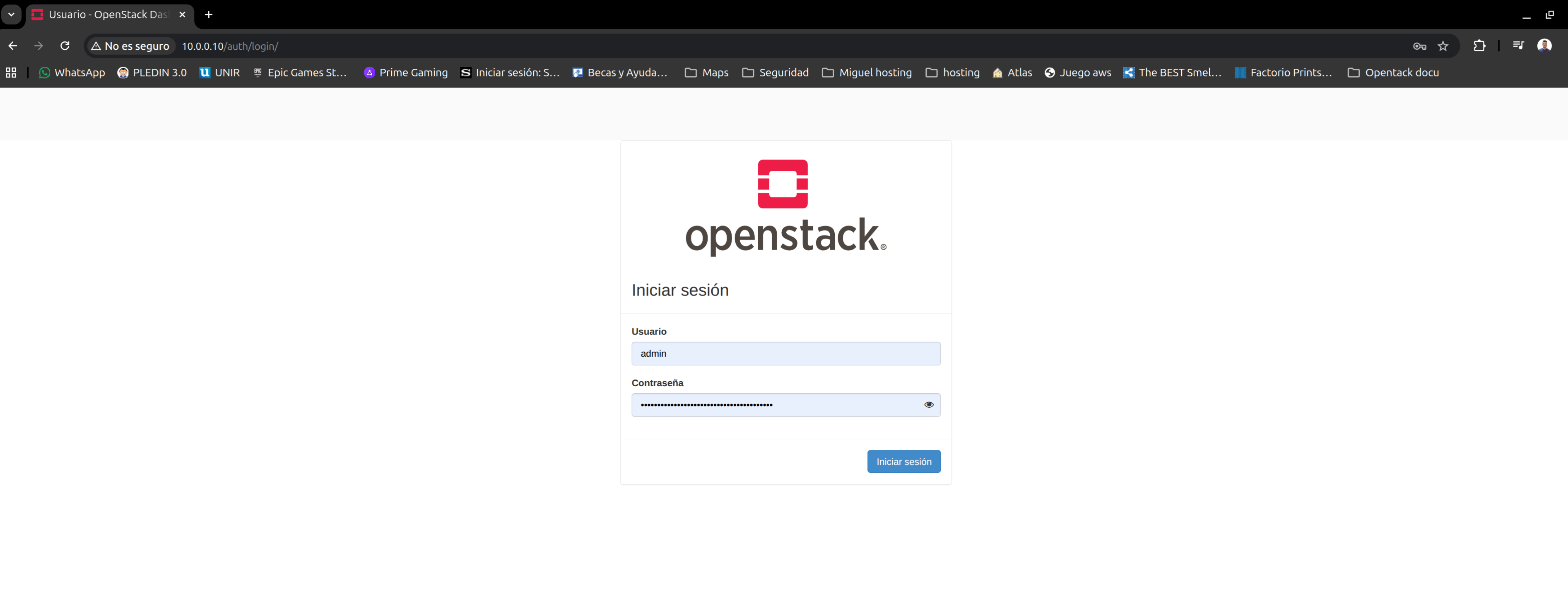Open media controls icon in toolbar
The height and width of the screenshot is (612, 1568).
1518,46
